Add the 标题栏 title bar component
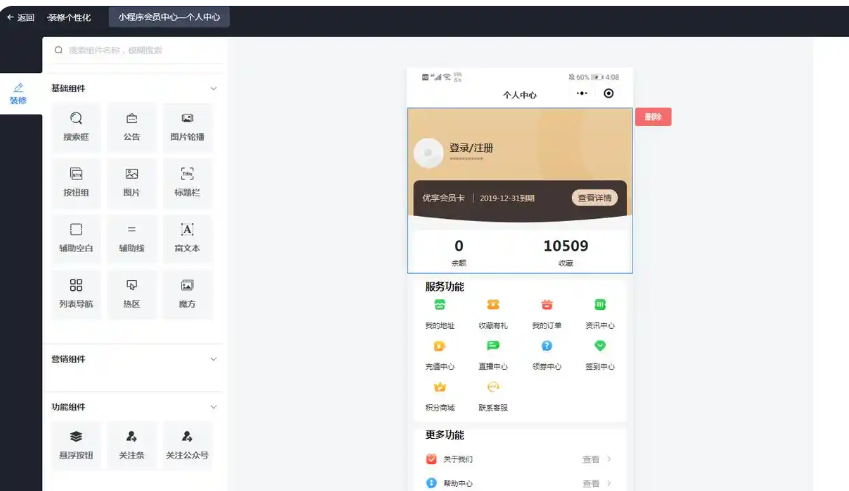This screenshot has width=849, height=491. tap(187, 182)
